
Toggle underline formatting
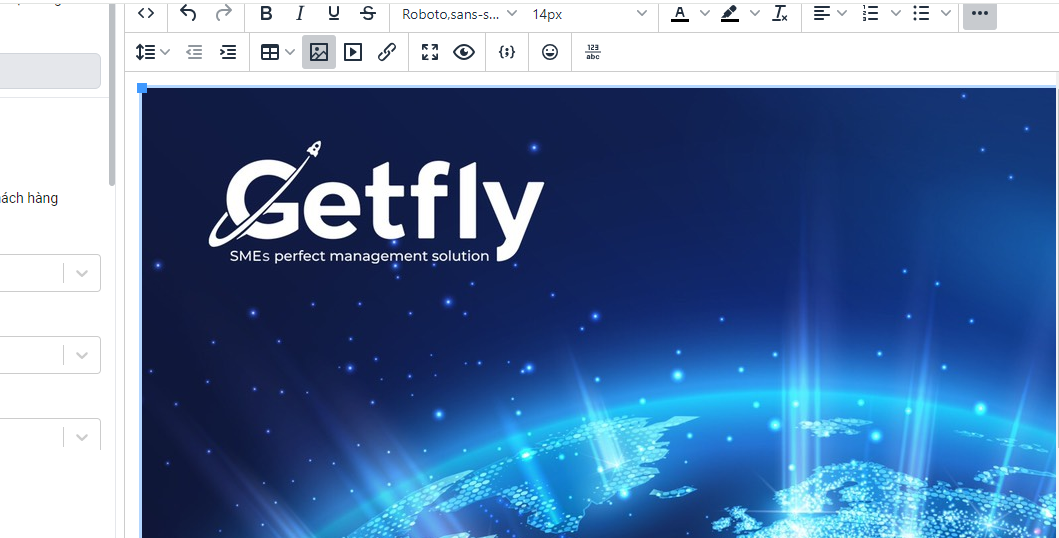334,14
